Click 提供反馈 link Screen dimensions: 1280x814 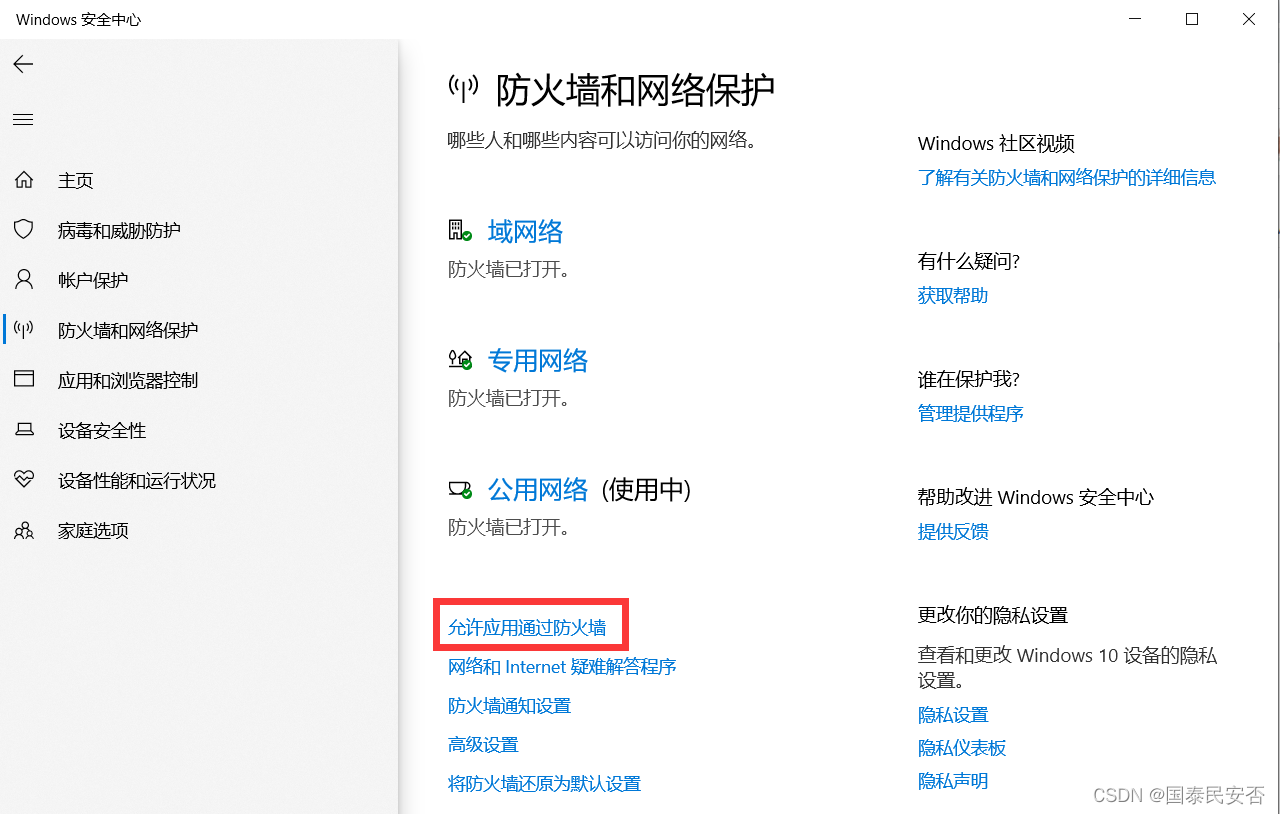click(953, 532)
